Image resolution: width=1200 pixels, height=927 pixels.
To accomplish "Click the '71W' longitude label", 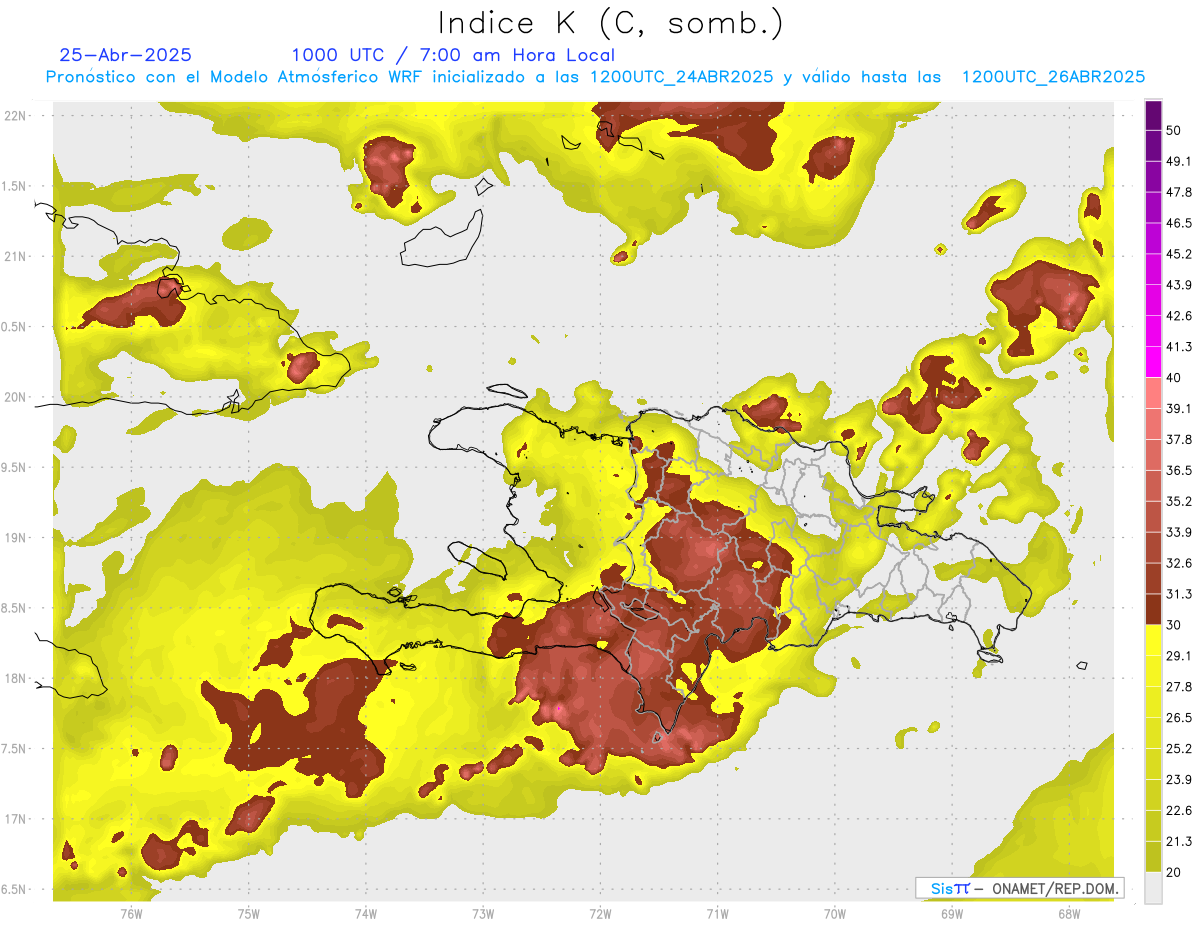I will 717,913.
